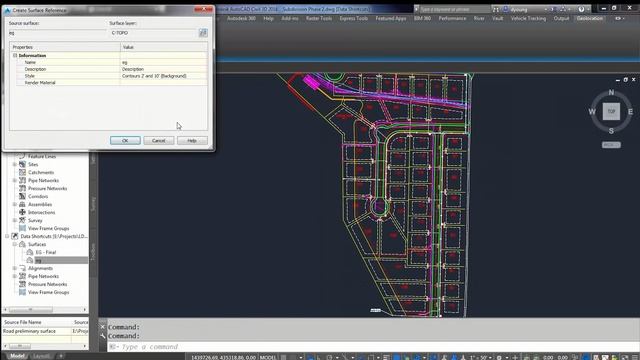This screenshot has width=640, height=360.
Task: Open the WCS dropdown below ViewCube
Action: [611, 145]
